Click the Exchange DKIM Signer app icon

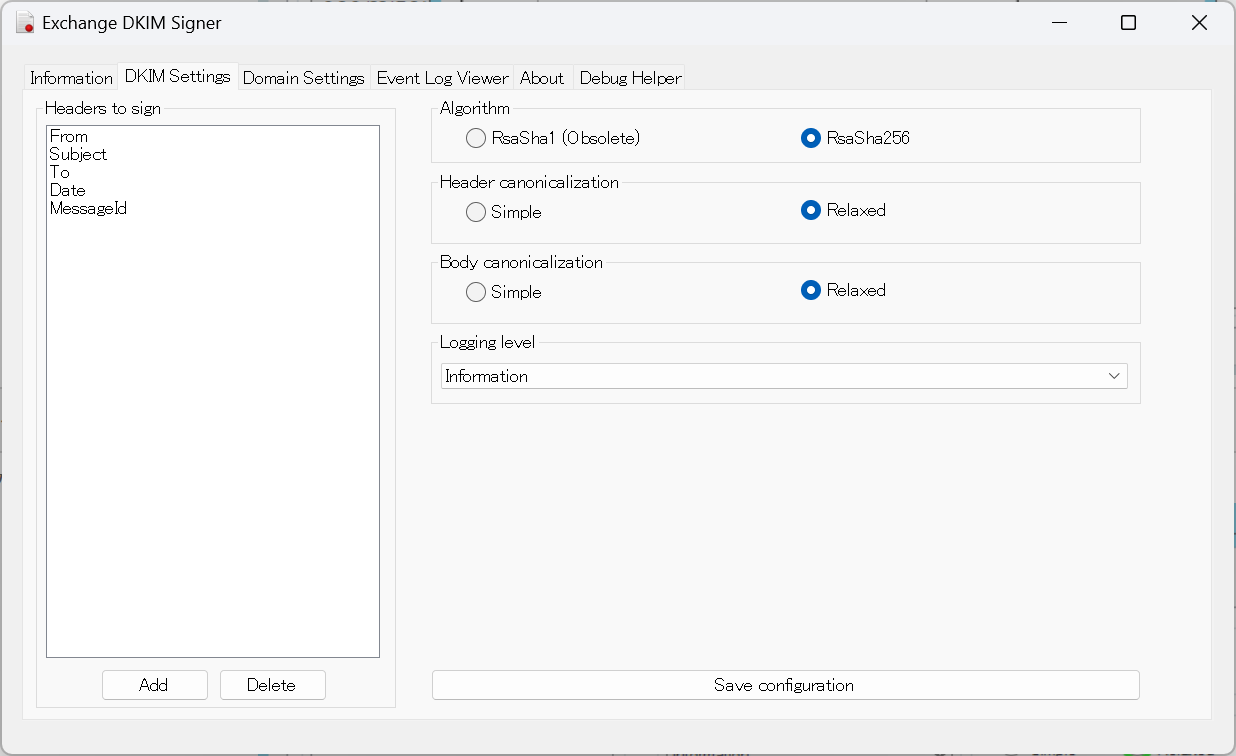pos(25,23)
